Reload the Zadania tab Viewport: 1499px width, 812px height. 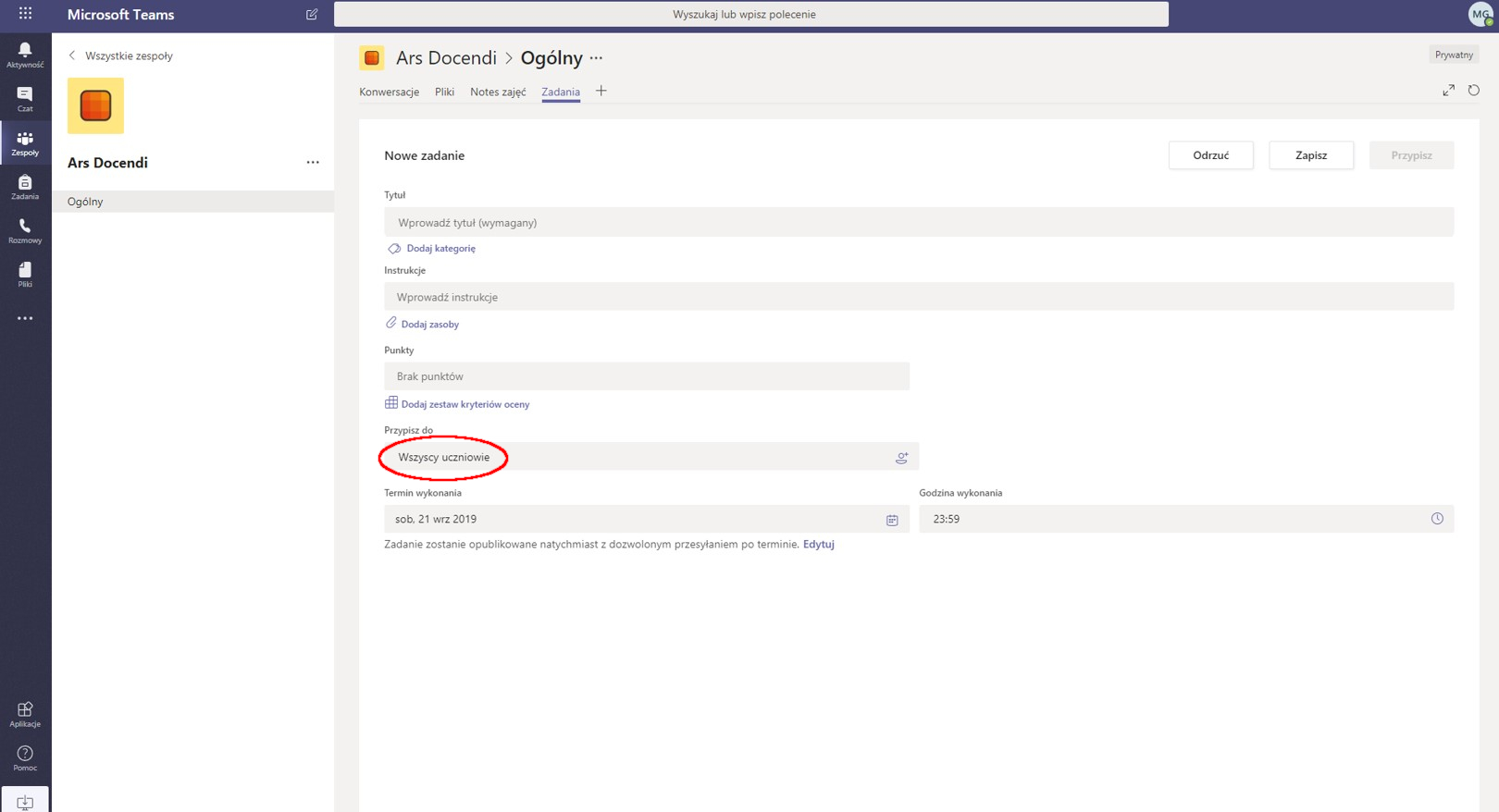(x=1474, y=90)
